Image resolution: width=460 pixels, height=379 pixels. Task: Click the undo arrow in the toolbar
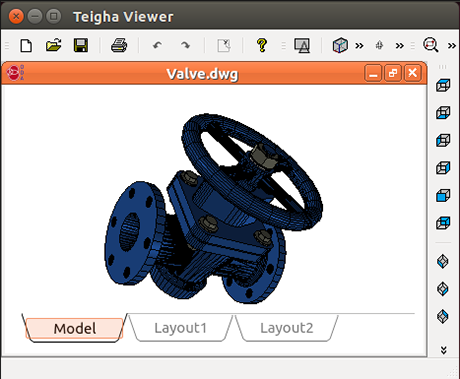[157, 45]
